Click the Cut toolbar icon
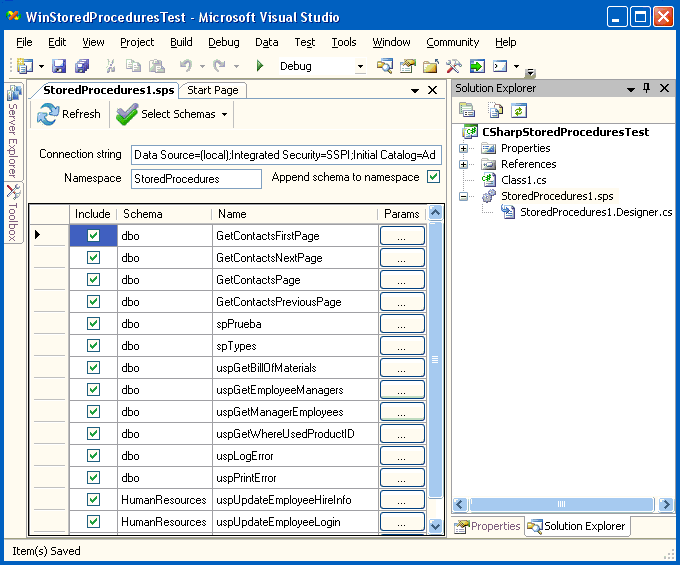The width and height of the screenshot is (680, 565). [111, 66]
